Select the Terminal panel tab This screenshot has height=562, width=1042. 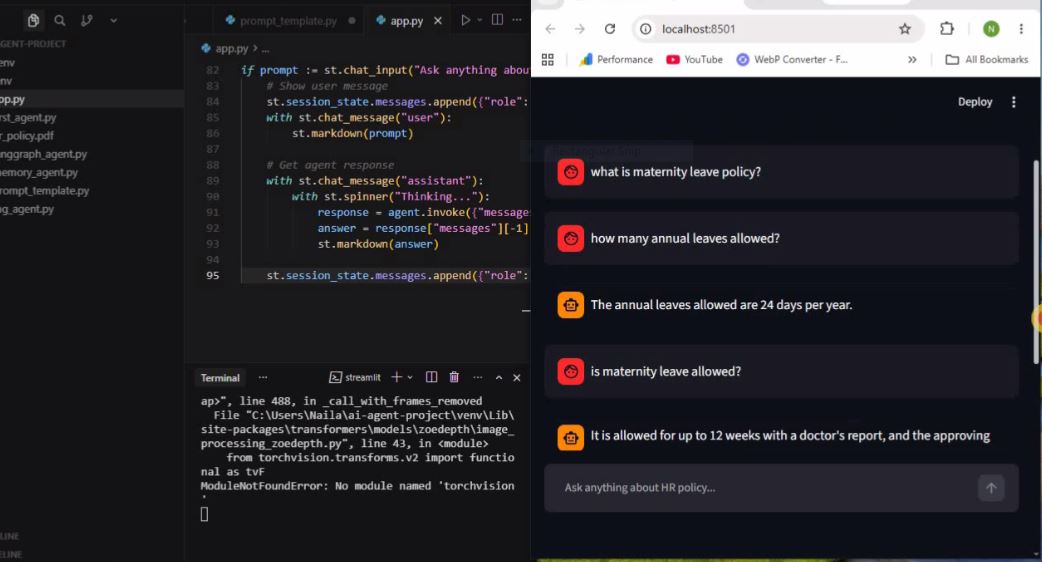(x=220, y=377)
